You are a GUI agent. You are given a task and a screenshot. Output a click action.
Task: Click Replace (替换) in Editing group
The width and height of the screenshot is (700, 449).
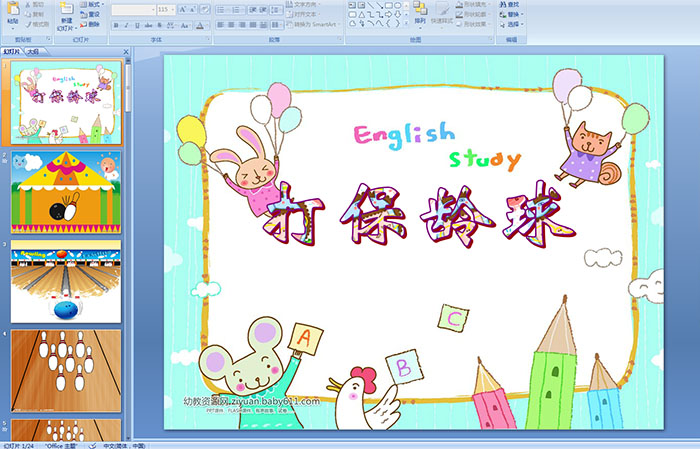pos(511,14)
